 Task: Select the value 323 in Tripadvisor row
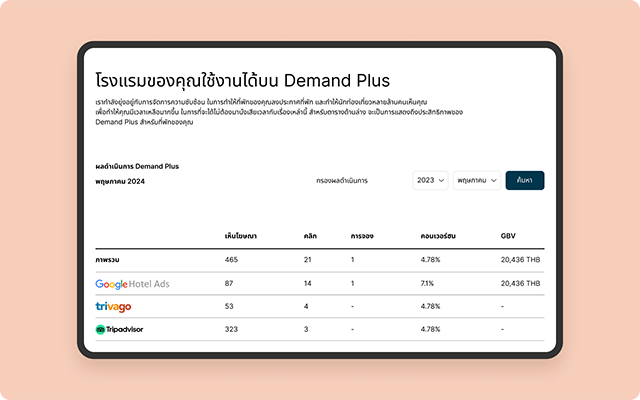click(x=231, y=329)
